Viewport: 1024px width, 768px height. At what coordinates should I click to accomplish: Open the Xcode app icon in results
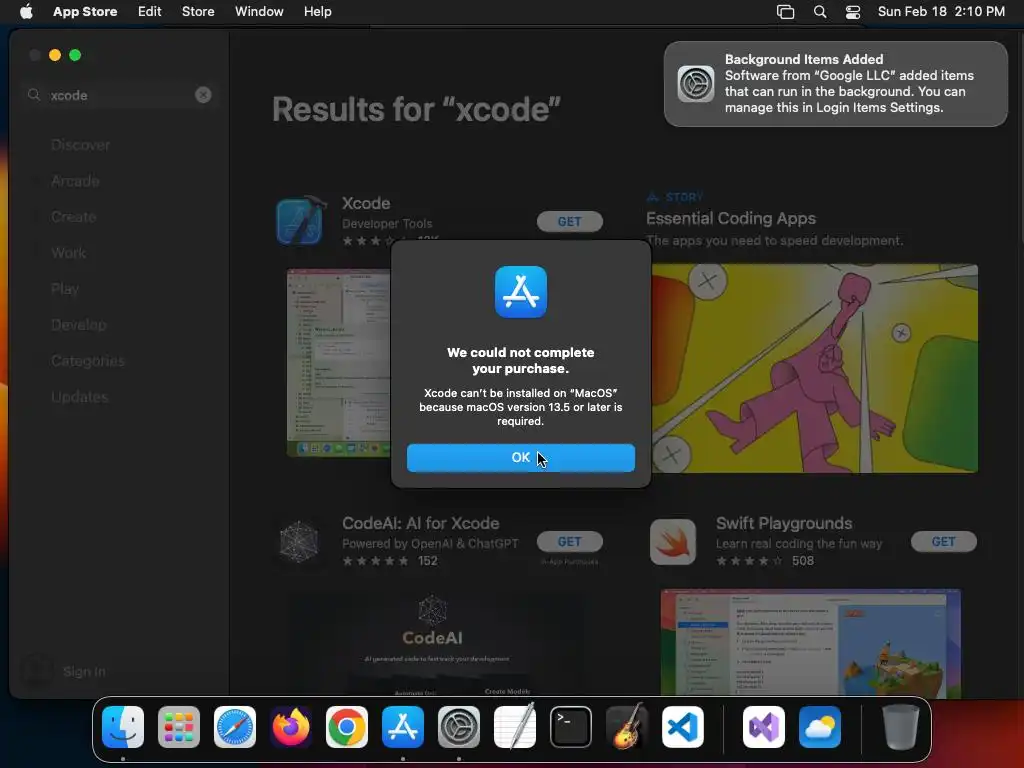(300, 220)
